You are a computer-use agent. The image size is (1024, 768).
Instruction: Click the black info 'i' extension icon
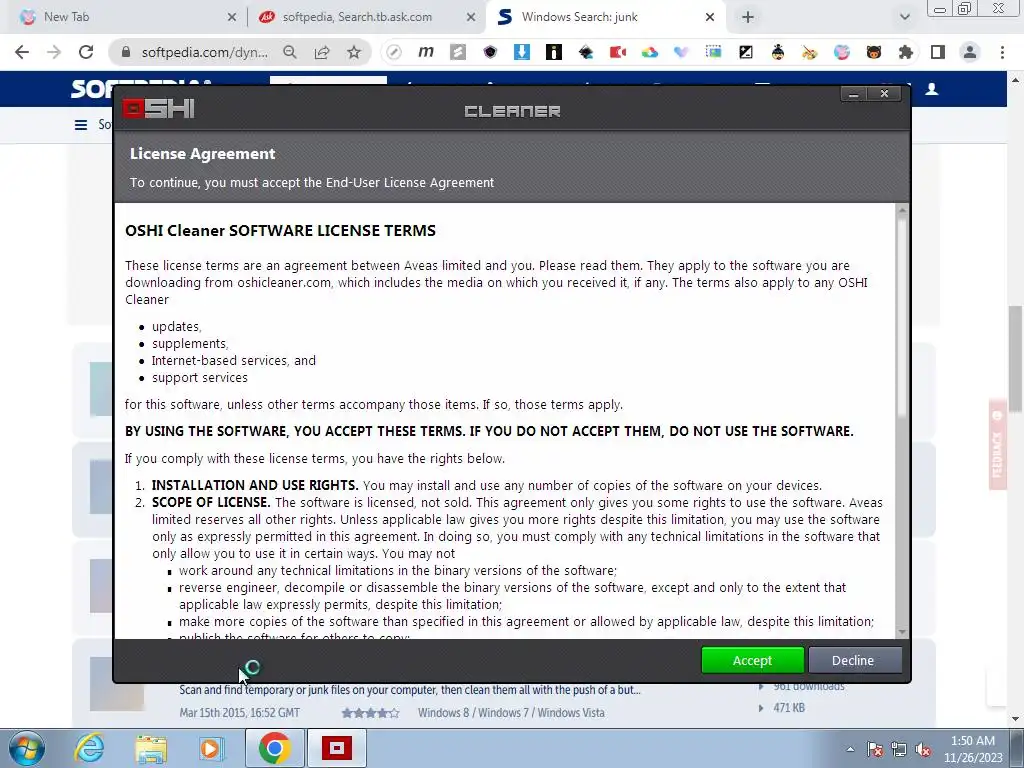pyautogui.click(x=554, y=52)
